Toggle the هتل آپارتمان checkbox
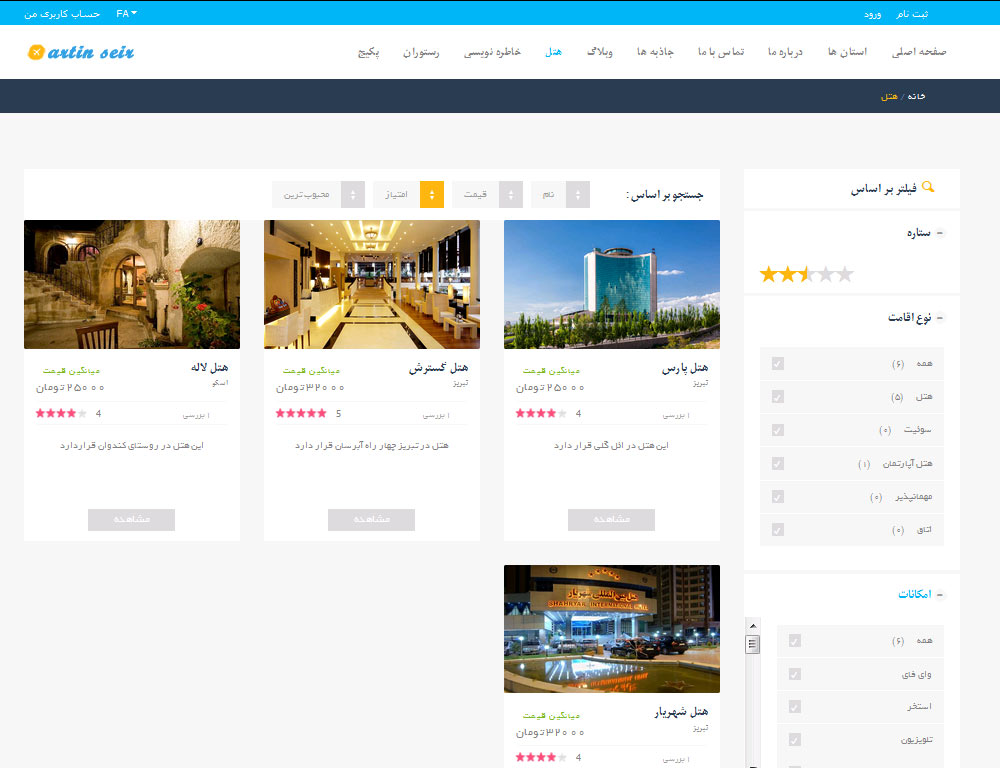Viewport: 1000px width, 768px height. (x=777, y=463)
